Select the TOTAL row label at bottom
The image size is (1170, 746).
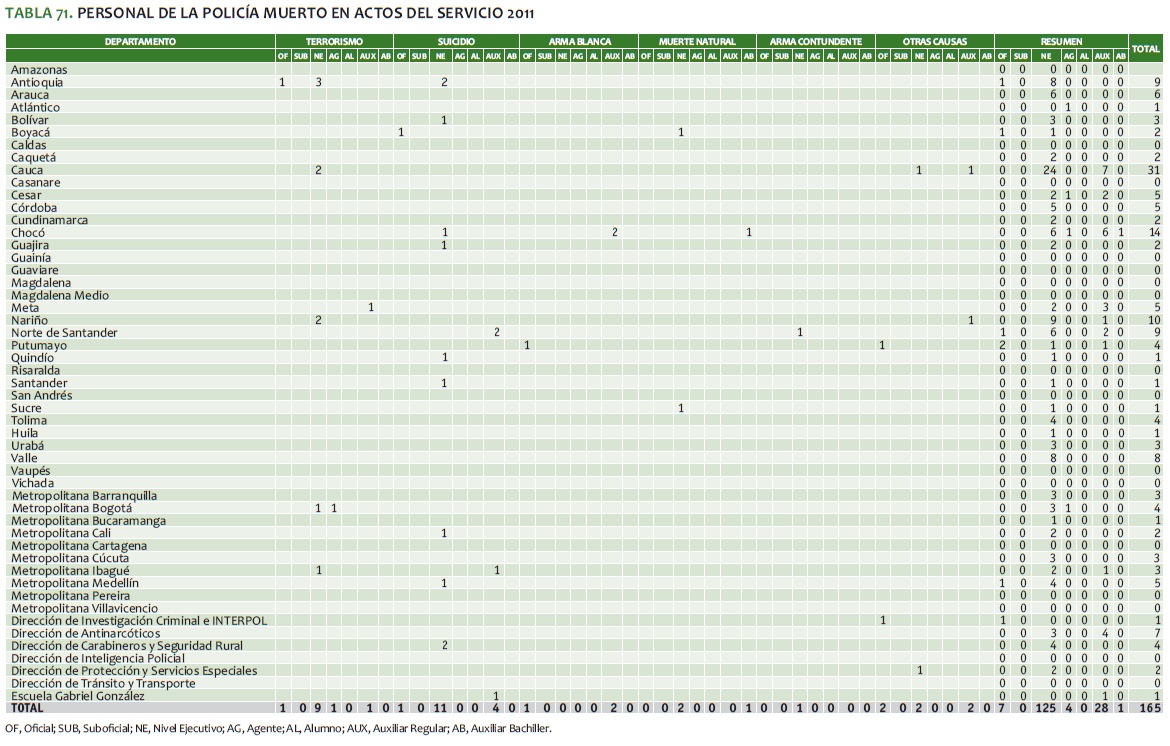[x=26, y=708]
